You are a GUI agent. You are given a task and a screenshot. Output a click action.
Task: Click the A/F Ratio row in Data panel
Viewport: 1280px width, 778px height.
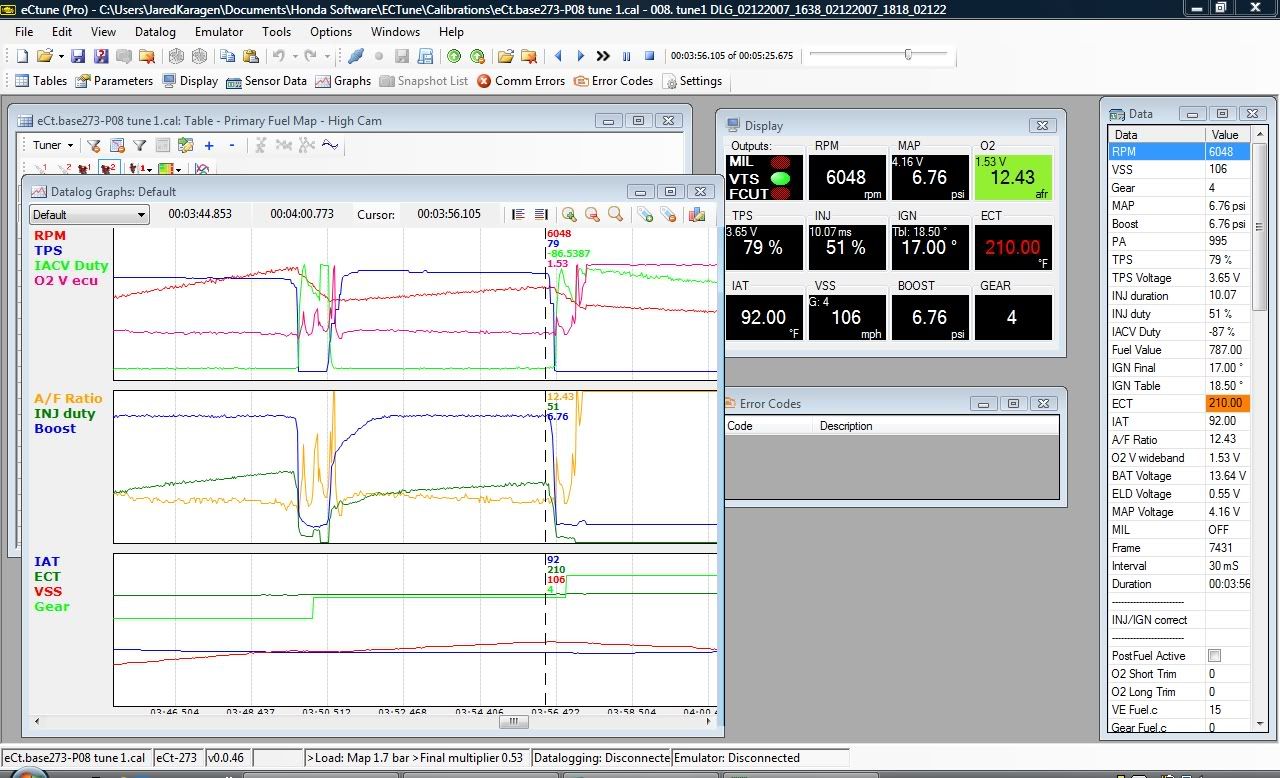tap(1179, 440)
